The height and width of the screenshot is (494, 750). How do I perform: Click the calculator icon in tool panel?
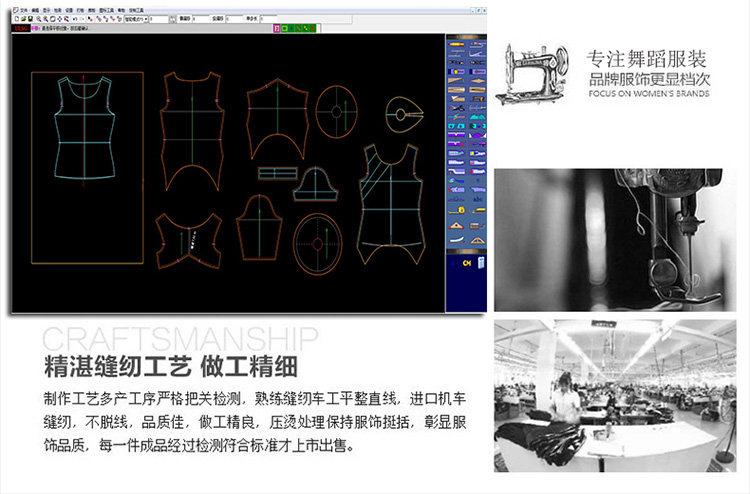(481, 263)
